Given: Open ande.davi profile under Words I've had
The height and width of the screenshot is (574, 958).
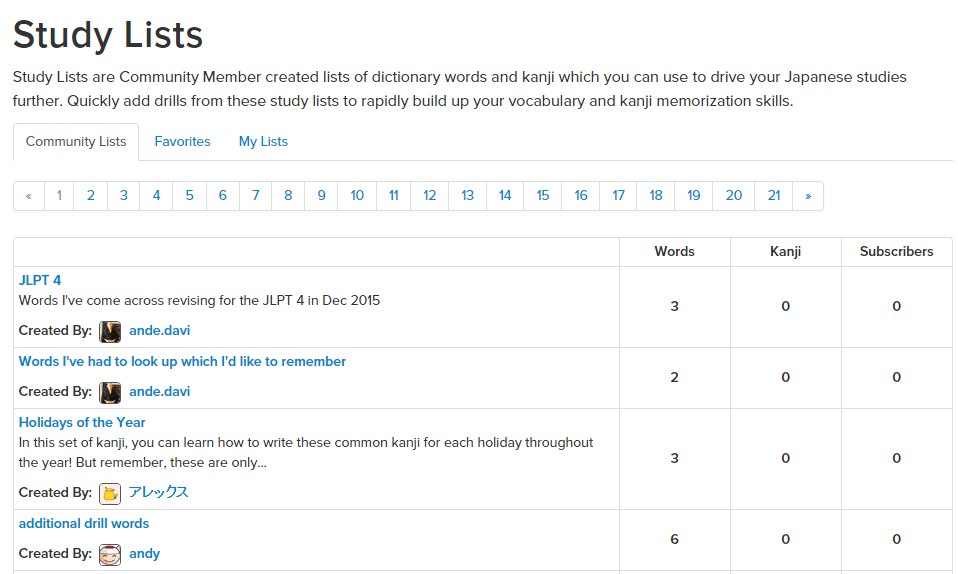Looking at the screenshot, I should click(159, 392).
